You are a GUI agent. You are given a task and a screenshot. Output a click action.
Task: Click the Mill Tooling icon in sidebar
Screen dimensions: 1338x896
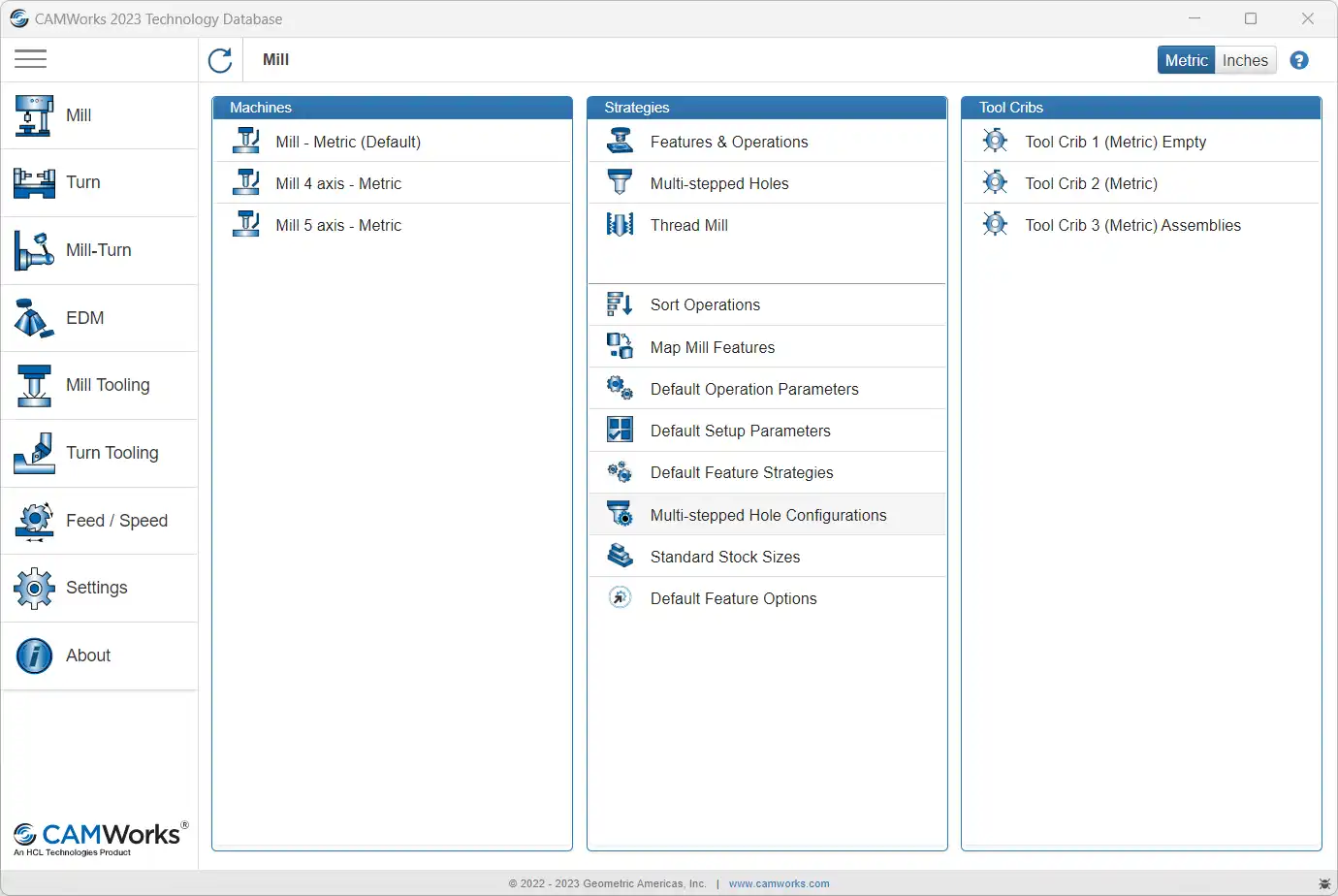34,385
